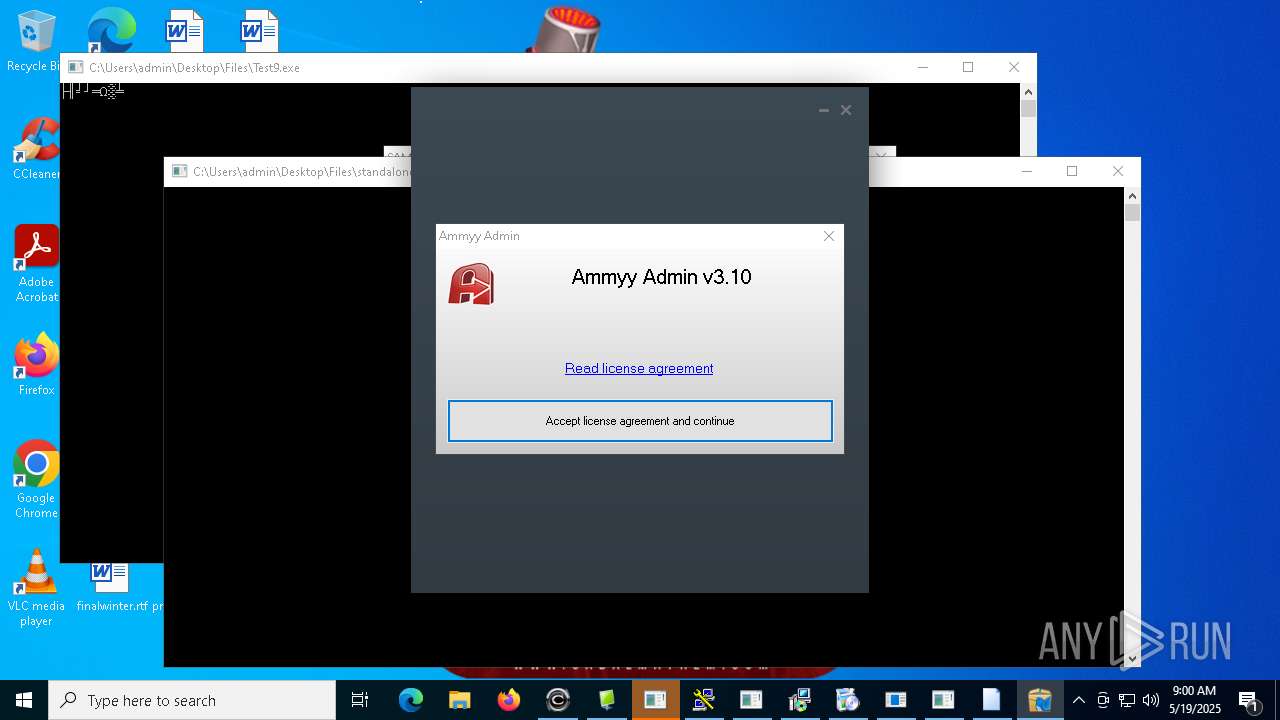1280x720 pixels.
Task: Click scroll-down arrow in standalone console
Action: (1132, 659)
